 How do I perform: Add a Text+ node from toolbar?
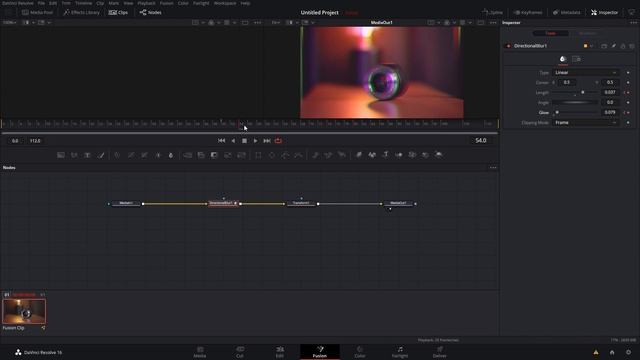tap(87, 155)
